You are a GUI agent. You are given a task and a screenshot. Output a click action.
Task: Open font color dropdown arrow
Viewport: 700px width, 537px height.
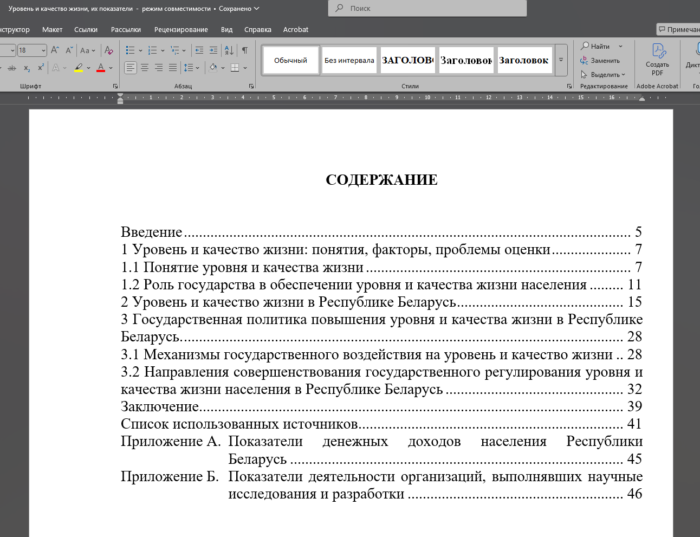(x=111, y=68)
